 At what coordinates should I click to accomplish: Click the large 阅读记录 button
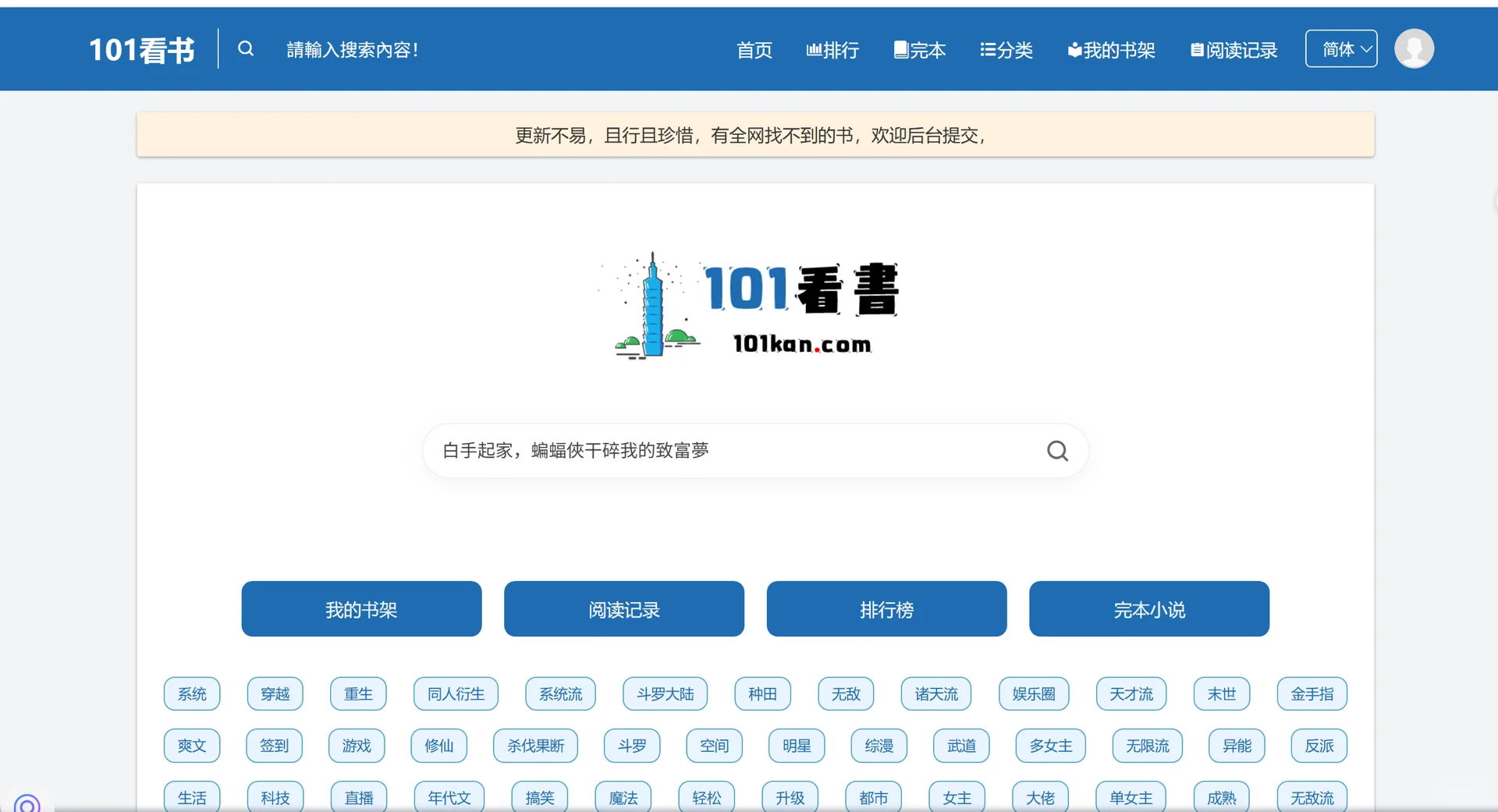pyautogui.click(x=624, y=609)
